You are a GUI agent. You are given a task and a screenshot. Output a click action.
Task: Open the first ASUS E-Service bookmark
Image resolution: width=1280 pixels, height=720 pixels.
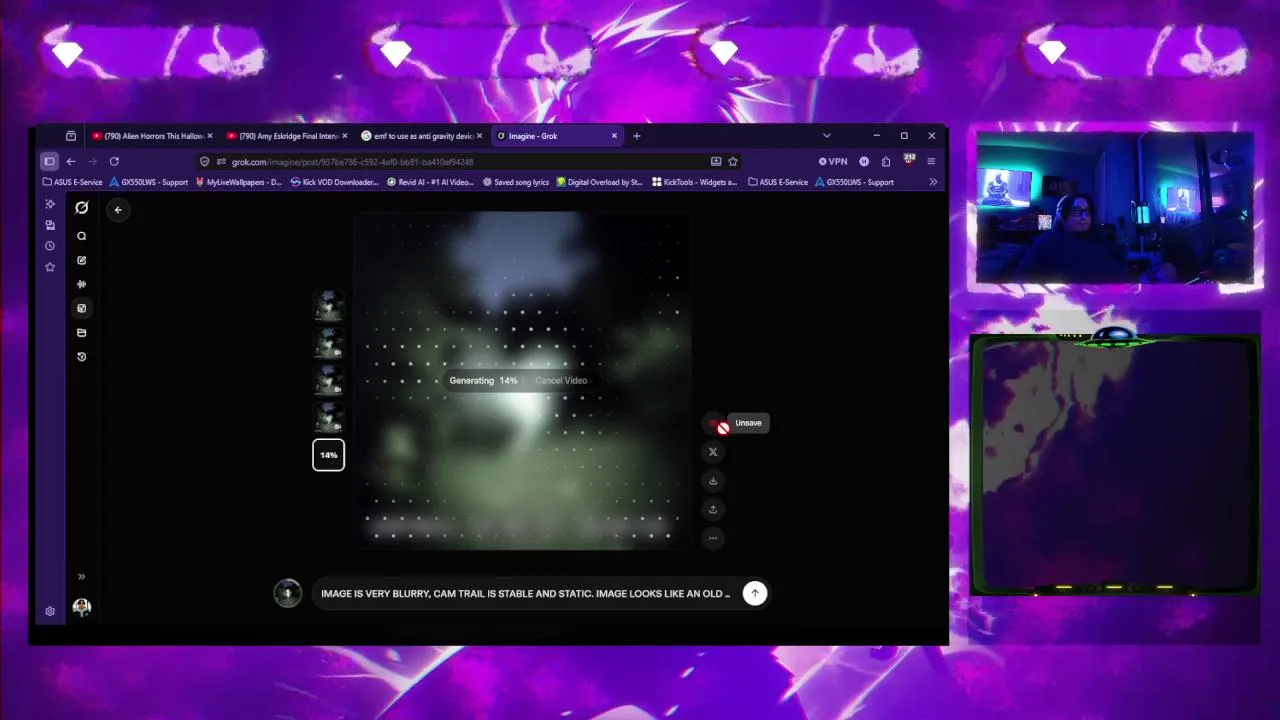pyautogui.click(x=73, y=182)
